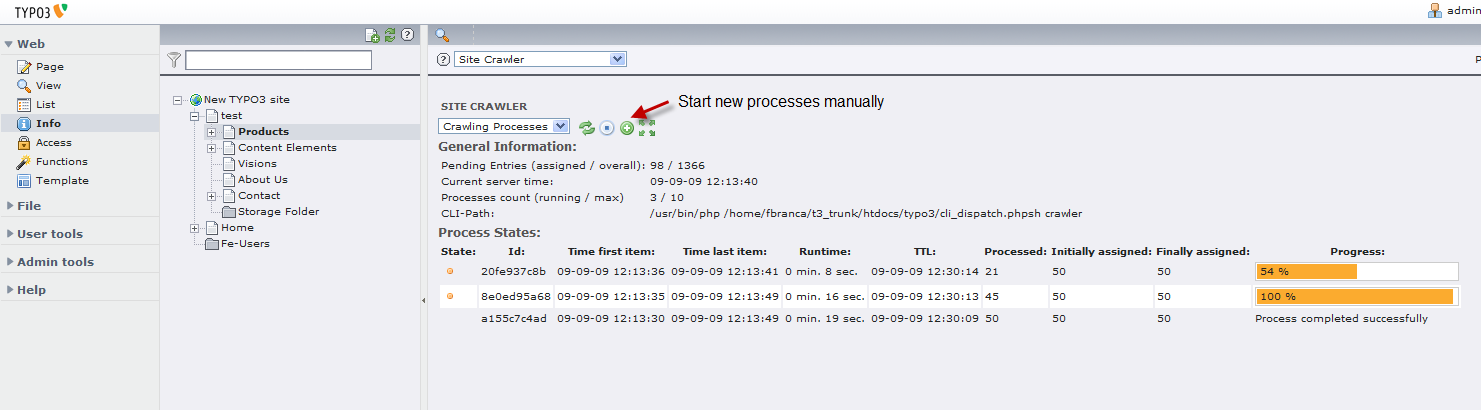
Task: Expand the Content Elements tree node
Action: (x=212, y=148)
